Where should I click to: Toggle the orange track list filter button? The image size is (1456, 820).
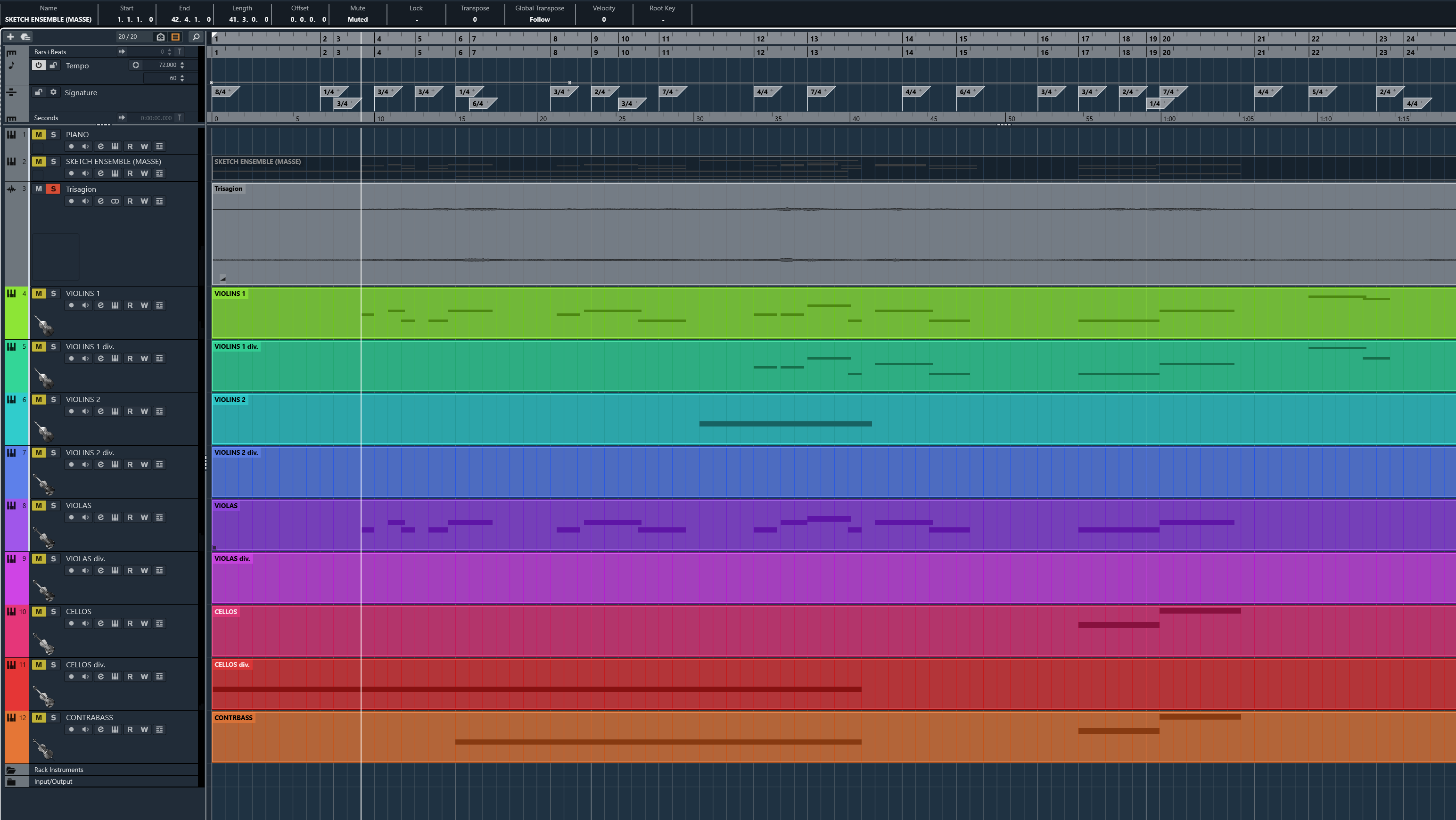[x=176, y=37]
